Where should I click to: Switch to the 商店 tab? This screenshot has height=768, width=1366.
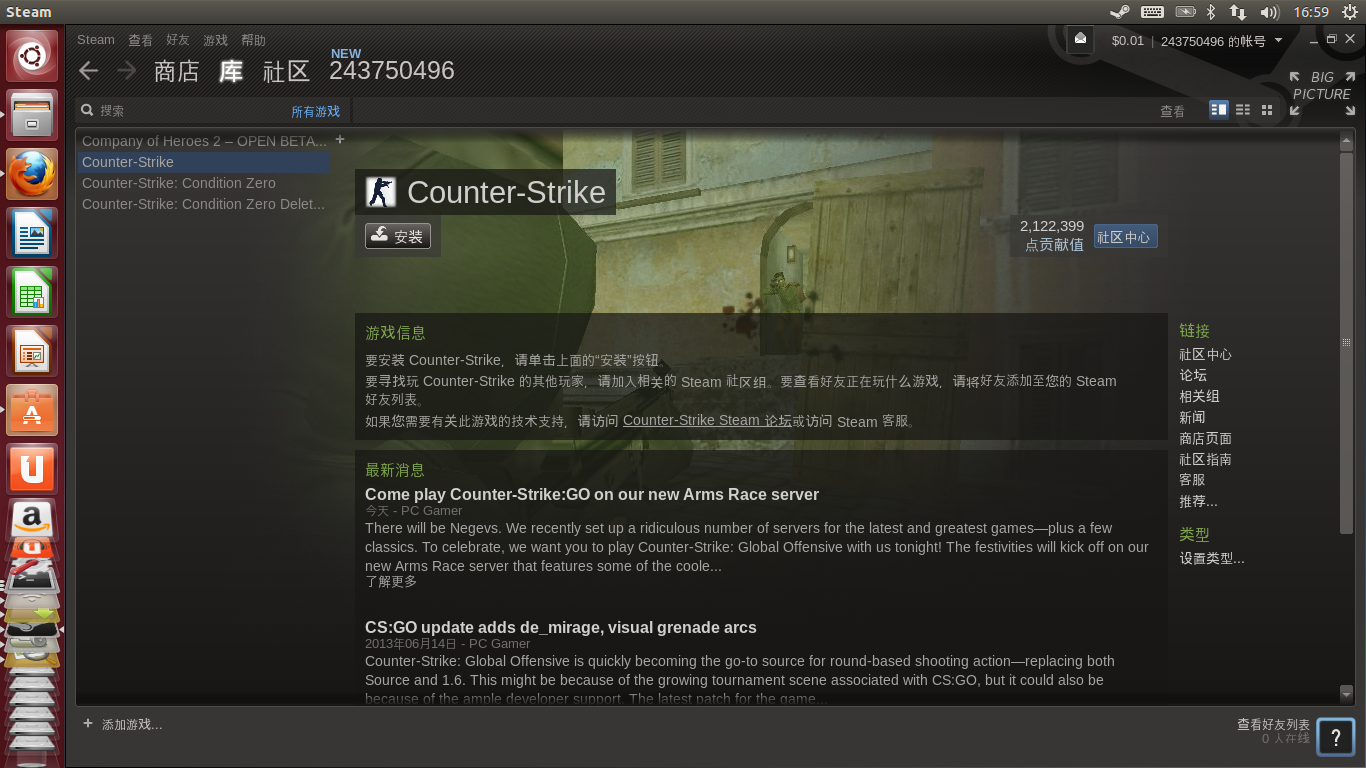176,71
